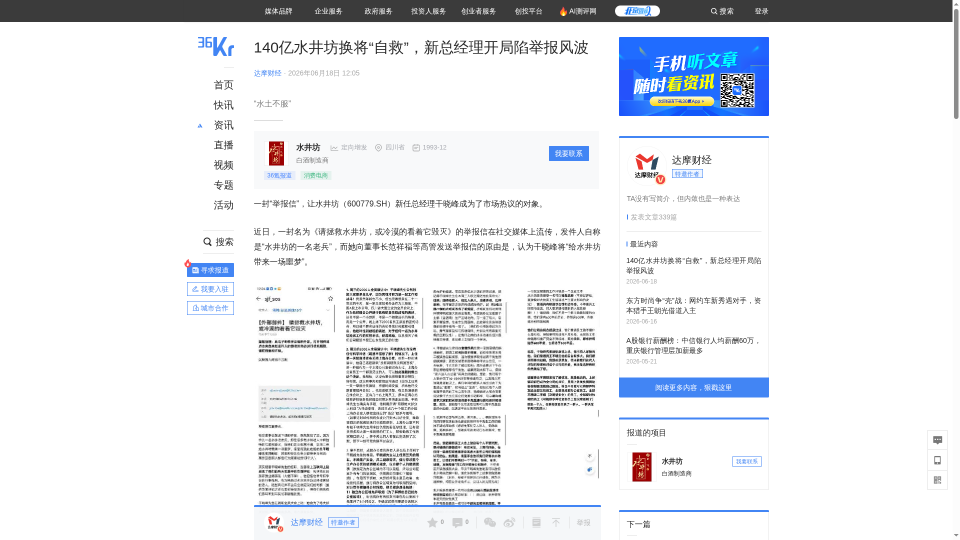
Task: Go to 视频 in the sidebar
Action: tap(223, 165)
